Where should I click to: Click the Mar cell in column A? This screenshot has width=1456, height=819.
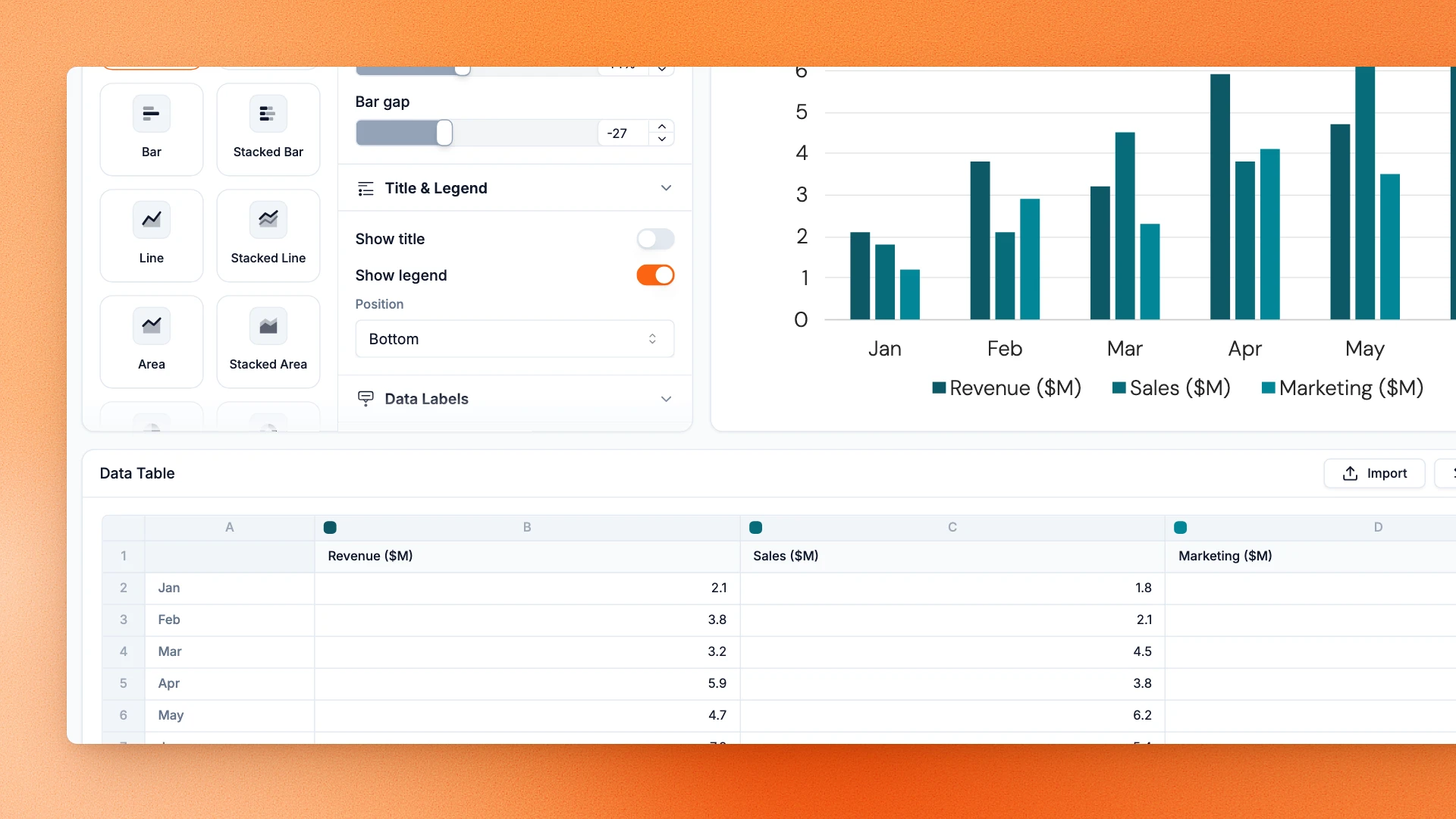[x=230, y=651]
